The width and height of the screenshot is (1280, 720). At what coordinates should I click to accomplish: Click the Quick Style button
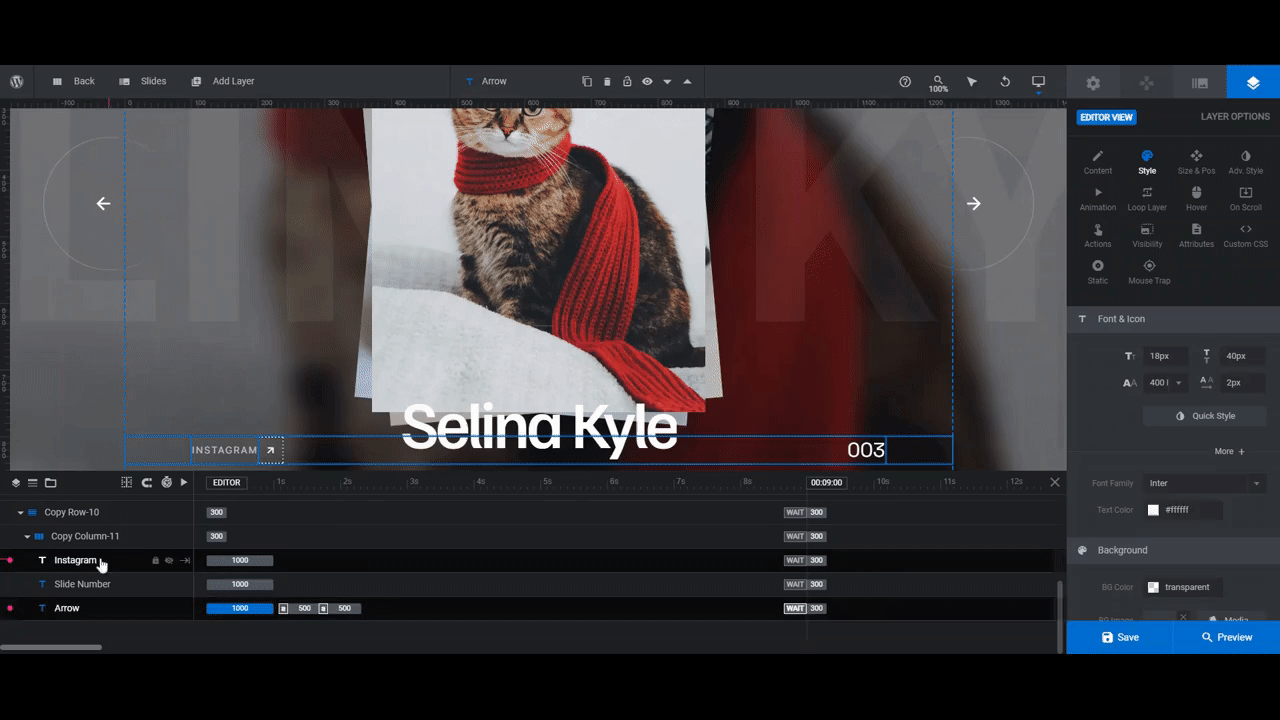click(1205, 416)
